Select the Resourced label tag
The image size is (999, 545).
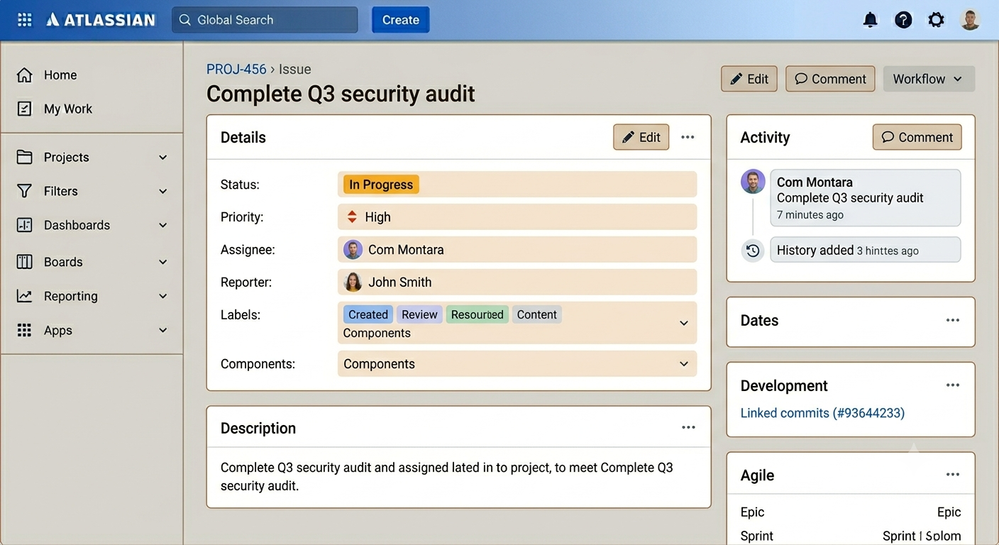[477, 314]
